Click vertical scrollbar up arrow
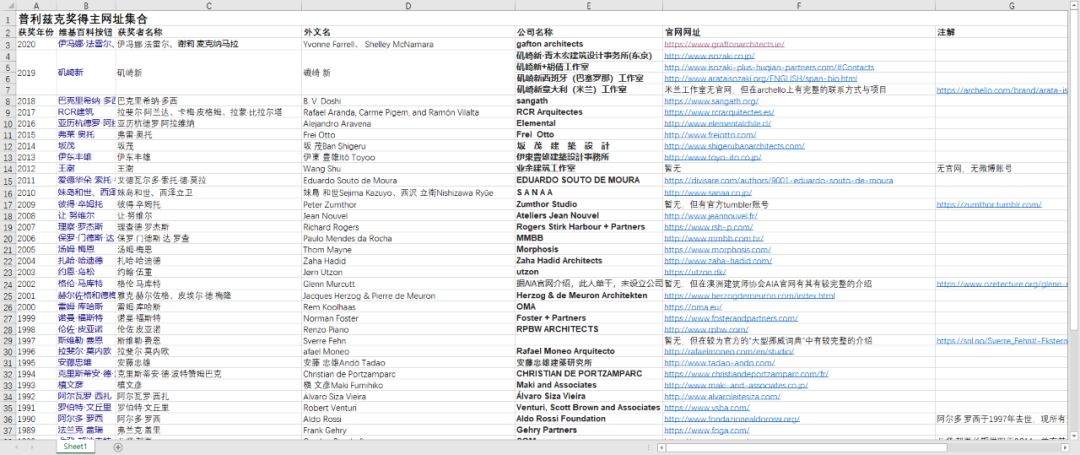This screenshot has width=1080, height=455. (1074, 6)
